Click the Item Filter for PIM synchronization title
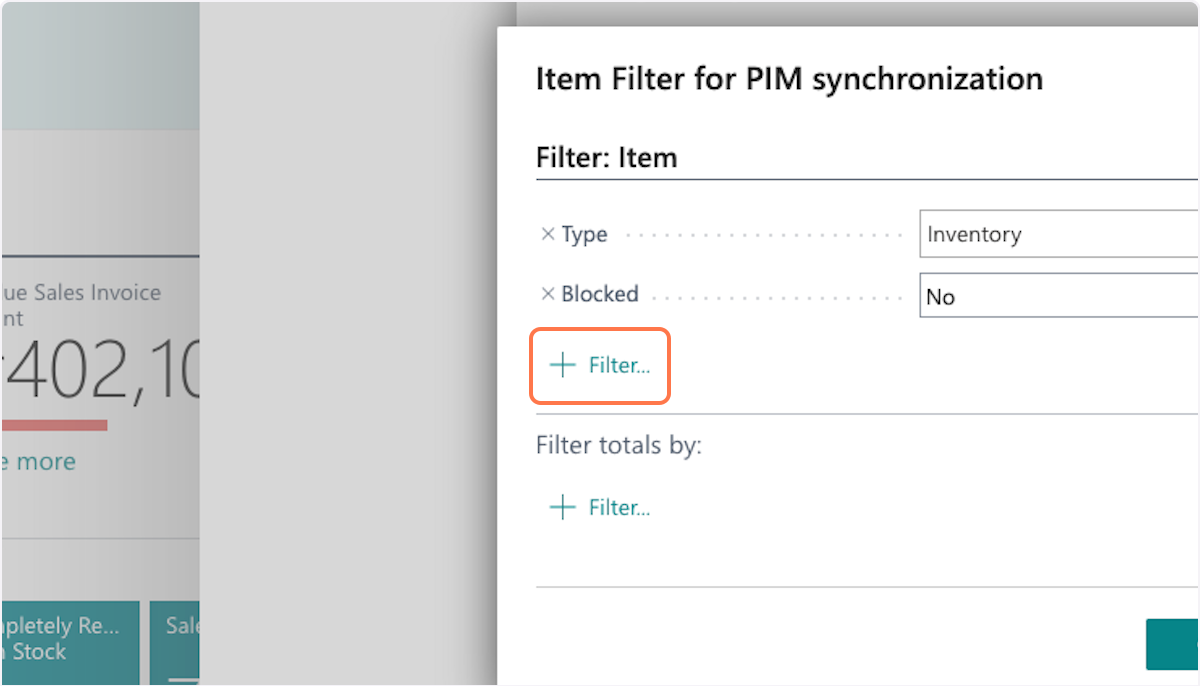The image size is (1200, 686). pos(789,79)
